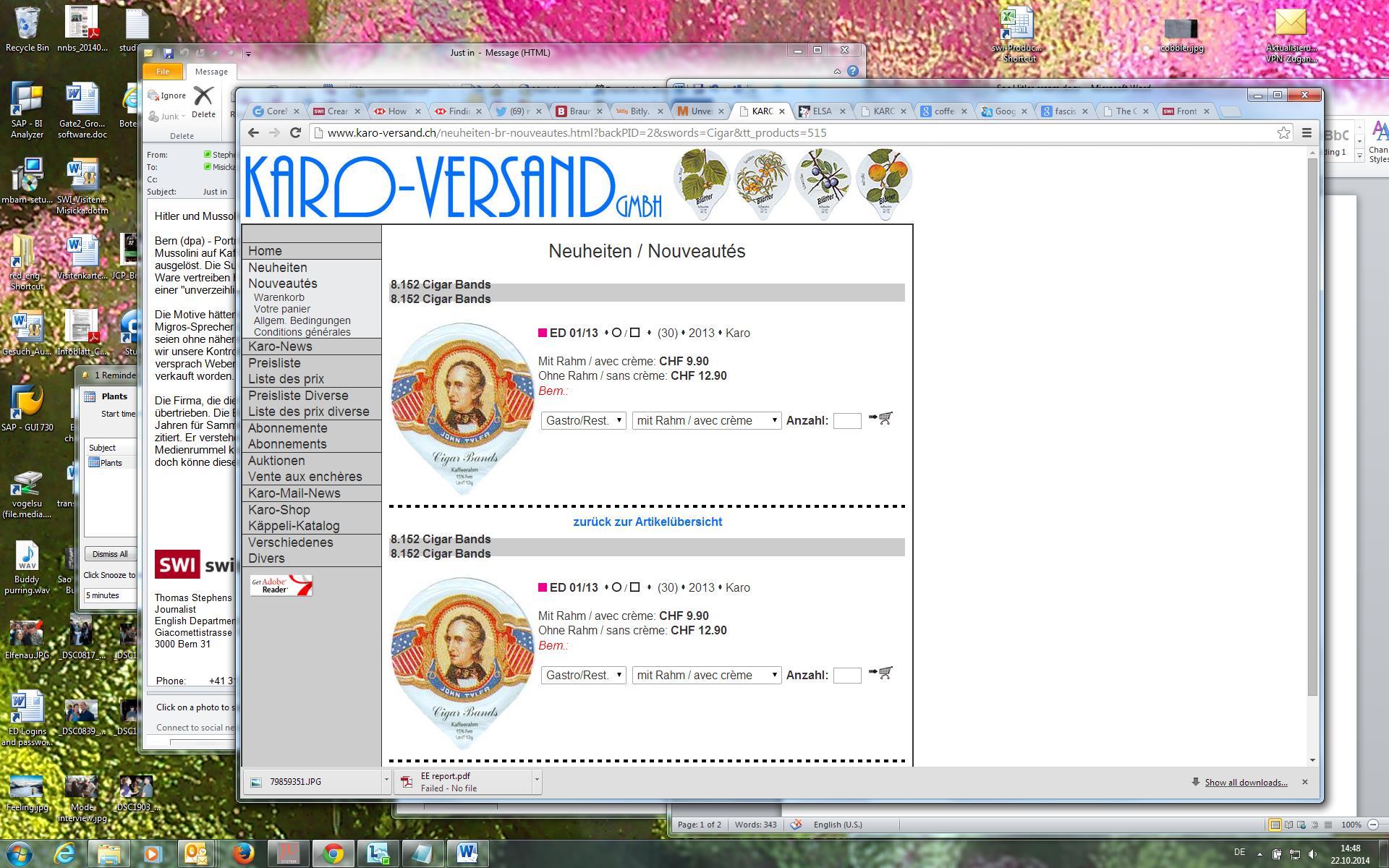
Task: Click the Get Adobe Reader badge
Action: point(281,585)
